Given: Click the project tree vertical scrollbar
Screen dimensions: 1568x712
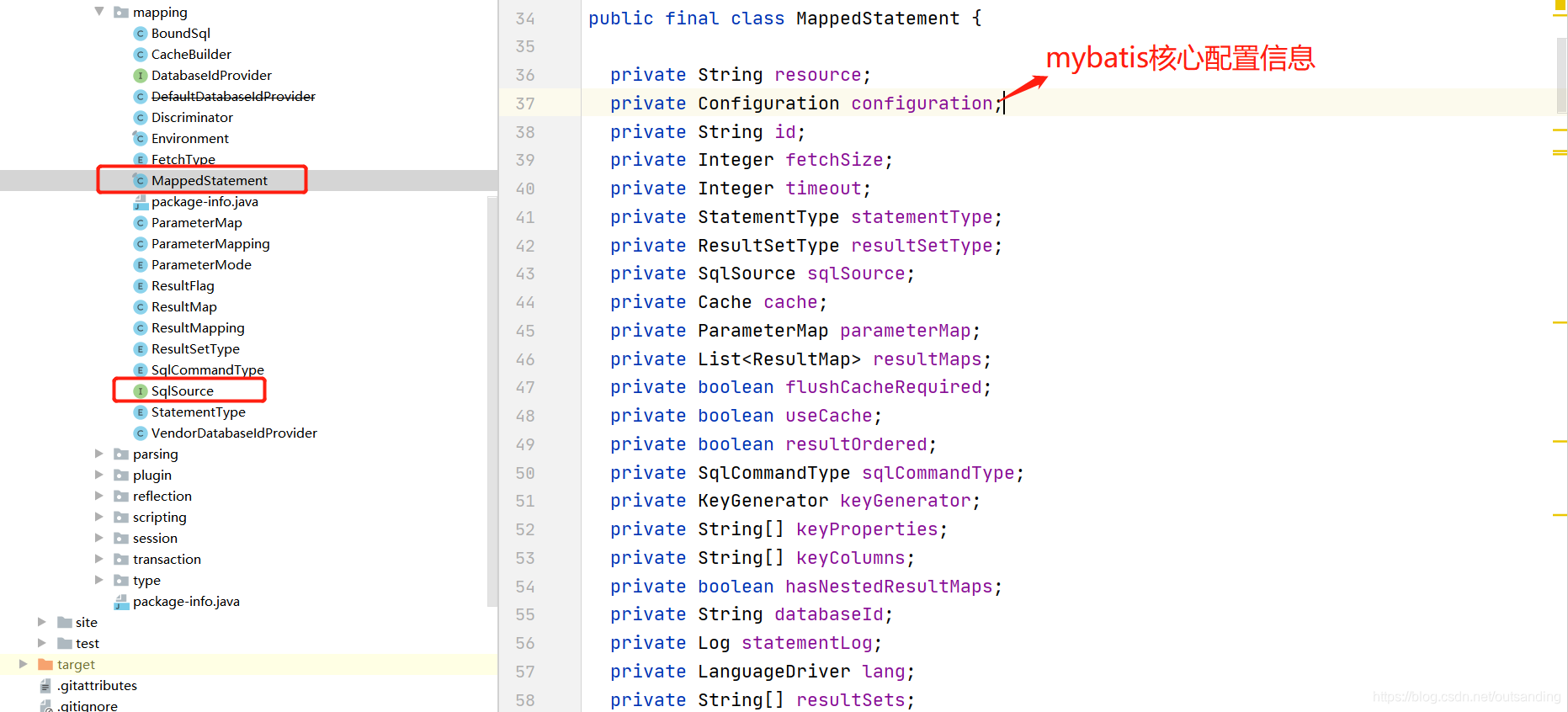Looking at the screenshot, I should click(x=492, y=400).
